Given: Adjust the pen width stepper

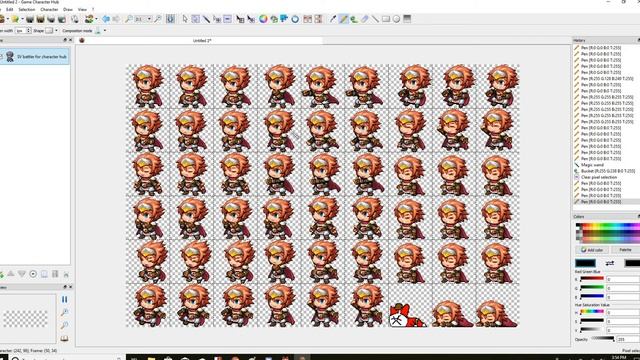Looking at the screenshot, I should tap(29, 31).
